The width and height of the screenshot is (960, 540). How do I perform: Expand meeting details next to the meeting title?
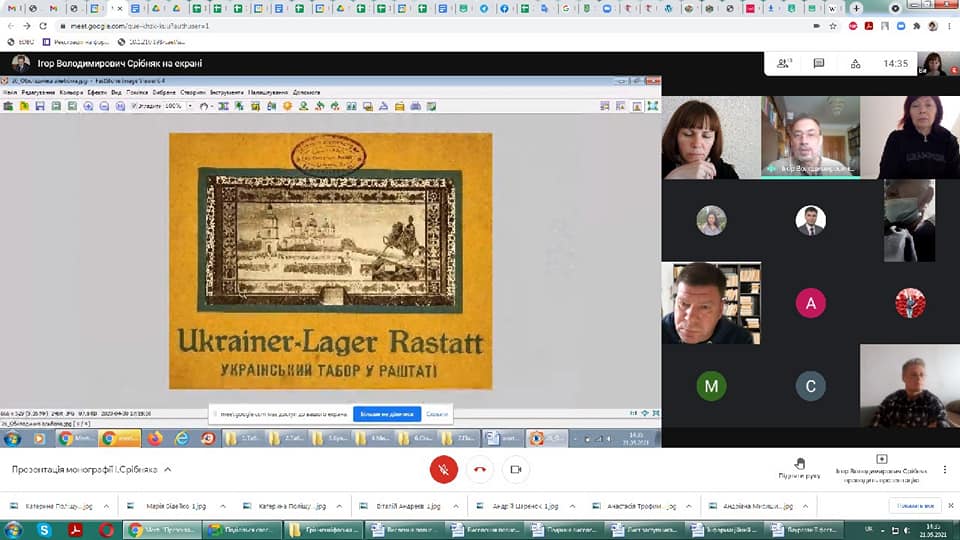point(167,469)
